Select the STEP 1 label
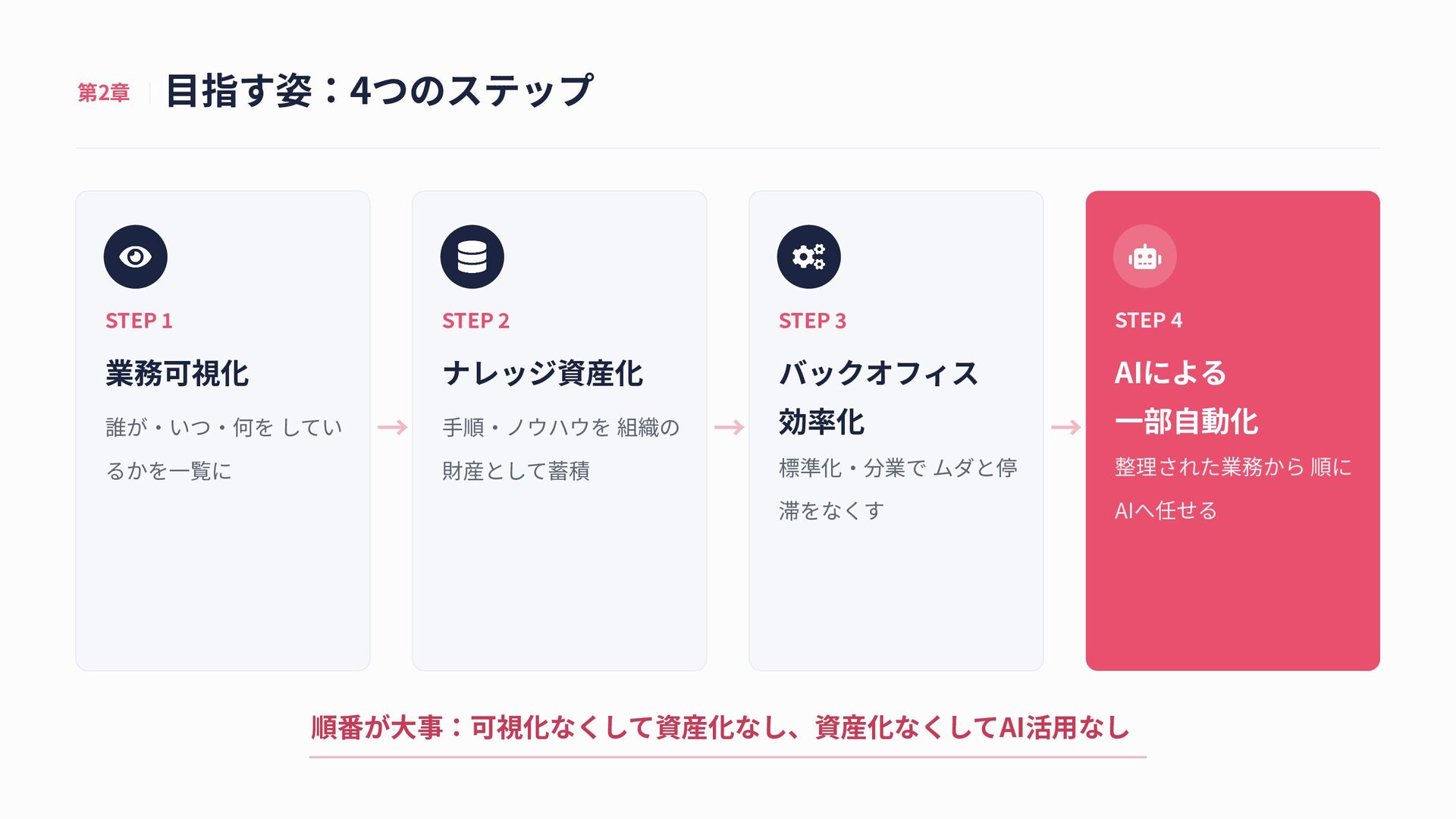The height and width of the screenshot is (819, 1456). (139, 321)
